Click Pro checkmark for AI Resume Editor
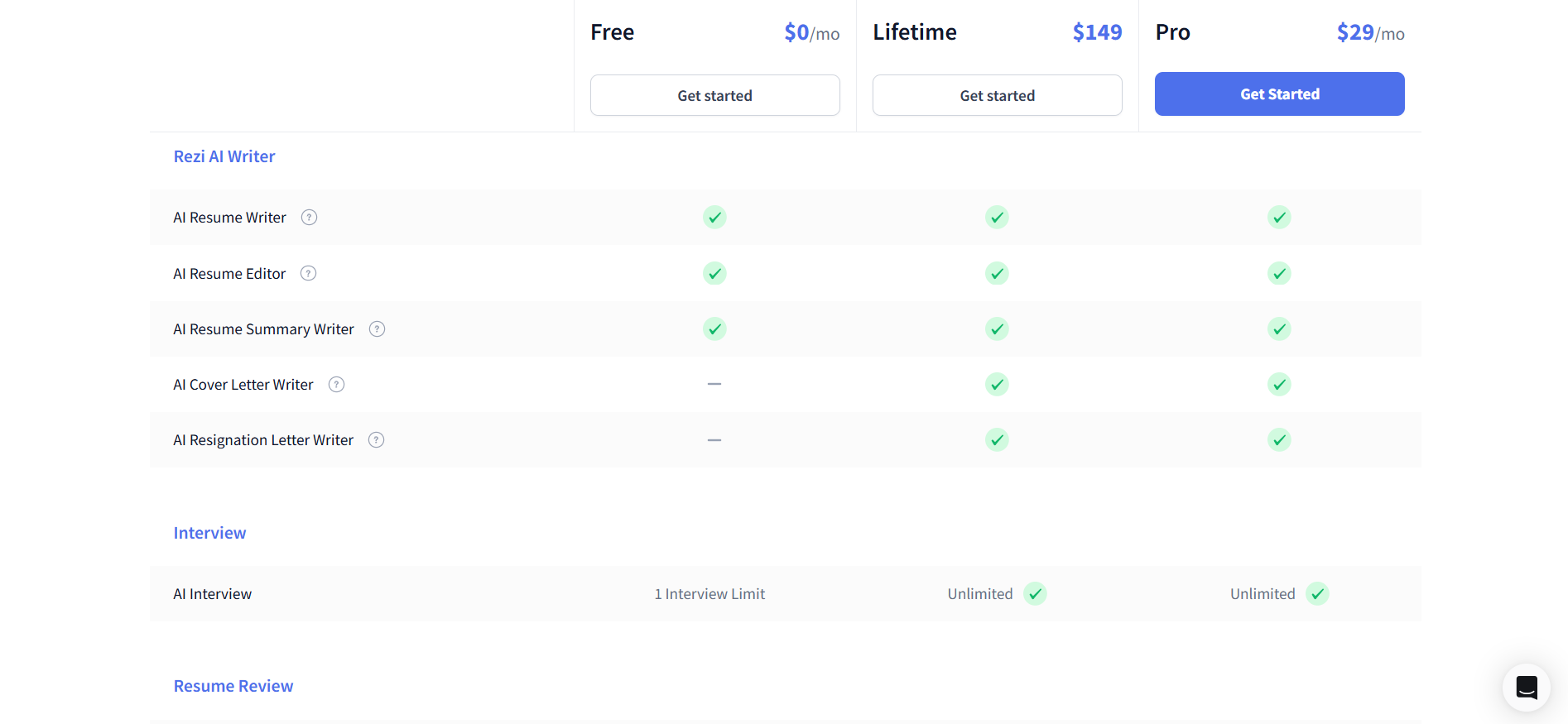 coord(1279,273)
